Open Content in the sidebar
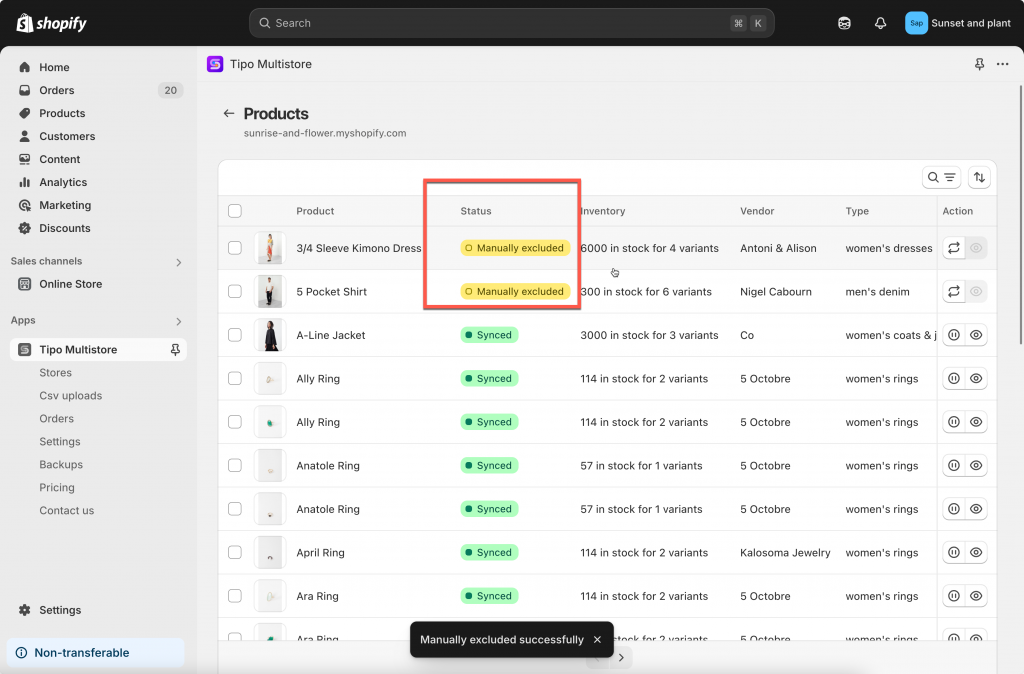1024x674 pixels. pos(98,159)
